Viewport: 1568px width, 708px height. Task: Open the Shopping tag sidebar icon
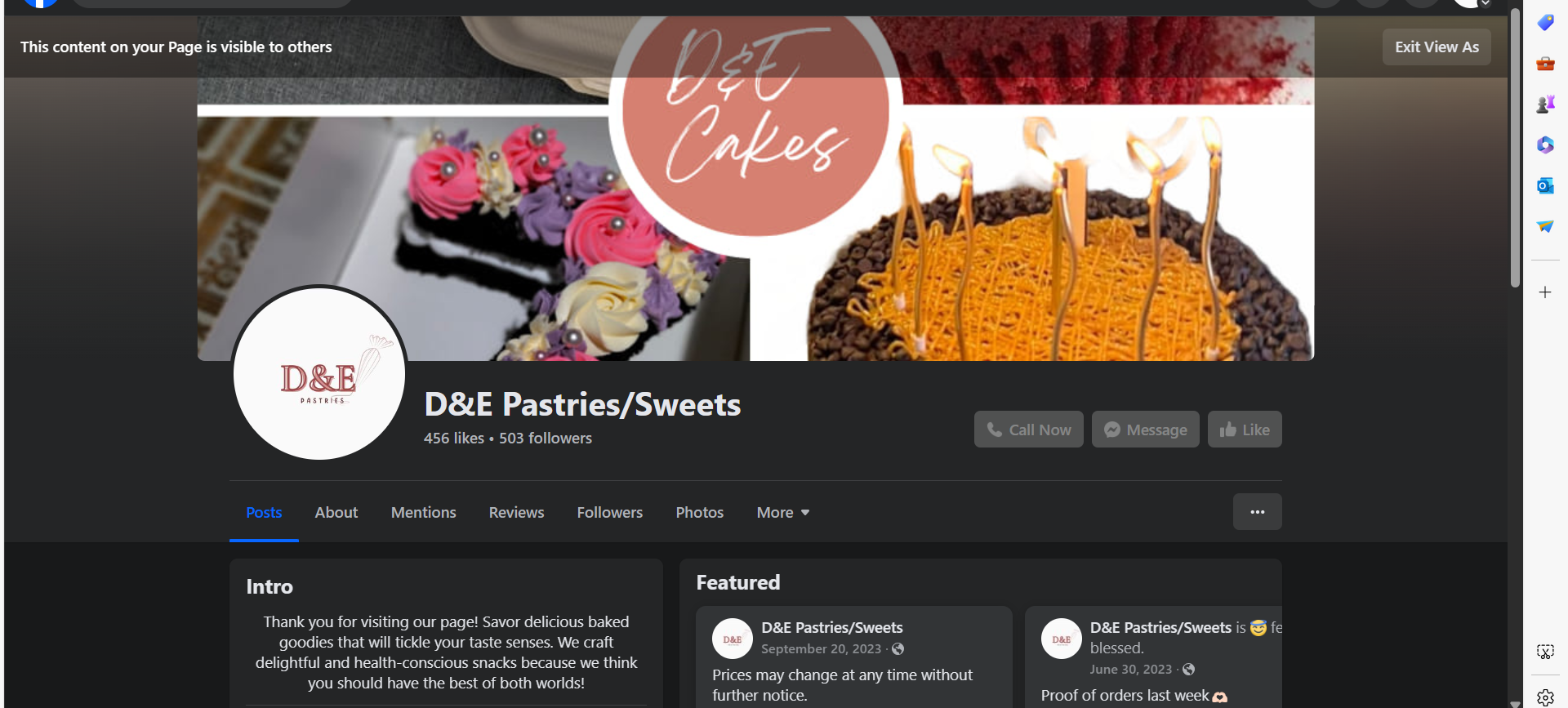[x=1544, y=23]
